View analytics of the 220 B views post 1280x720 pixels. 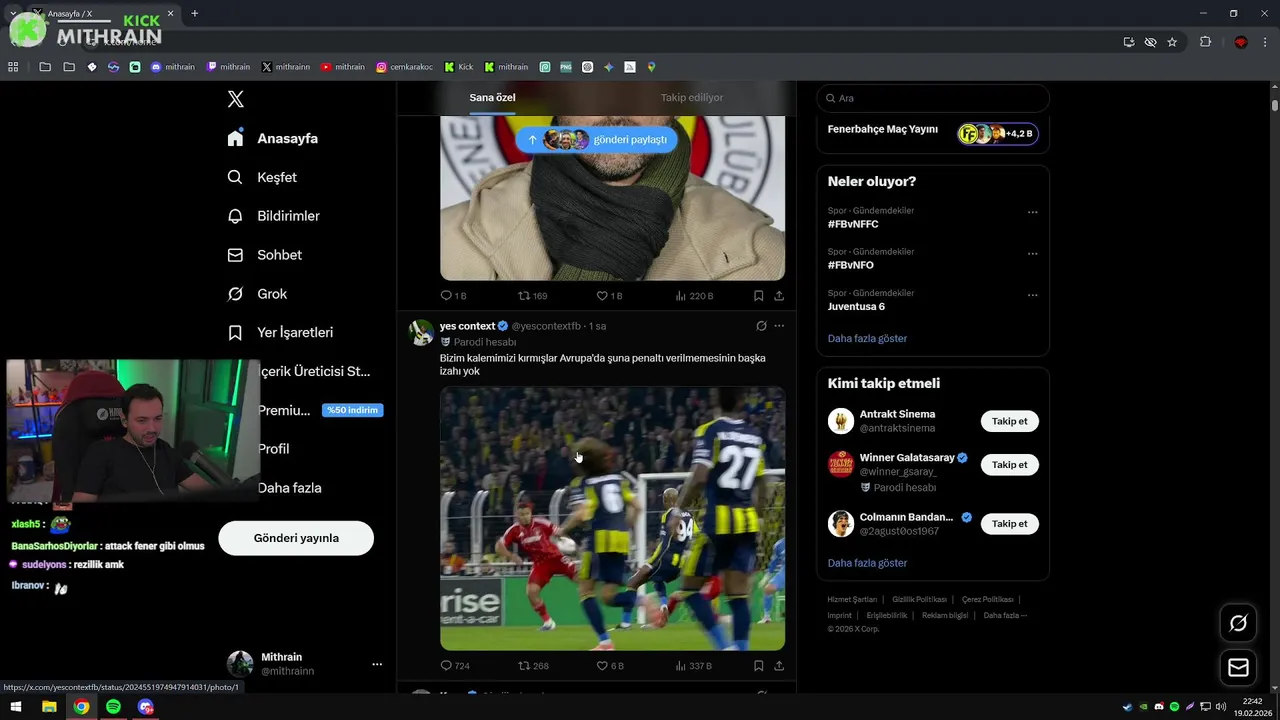(x=695, y=296)
